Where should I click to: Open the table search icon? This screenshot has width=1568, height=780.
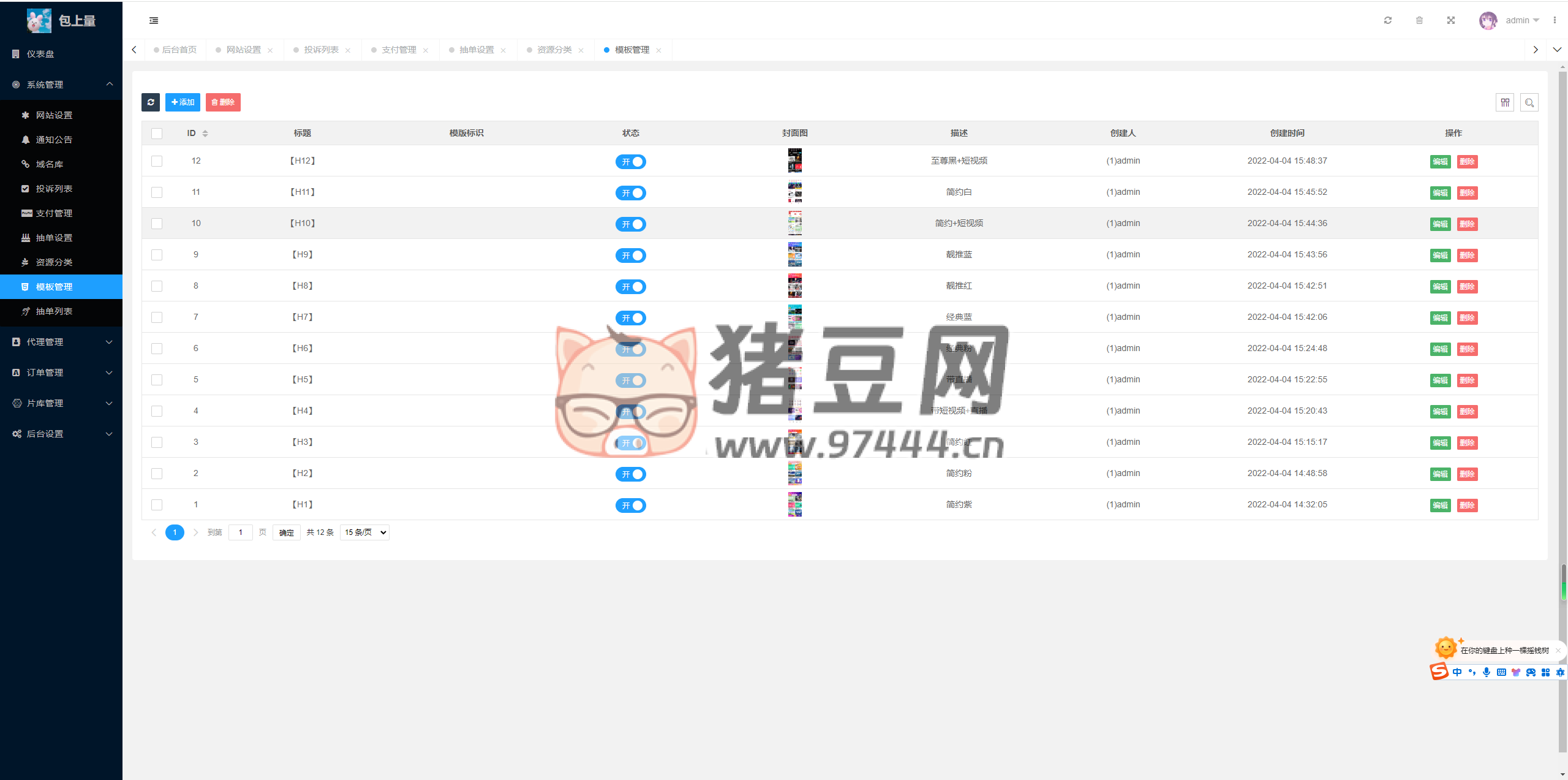(1529, 102)
